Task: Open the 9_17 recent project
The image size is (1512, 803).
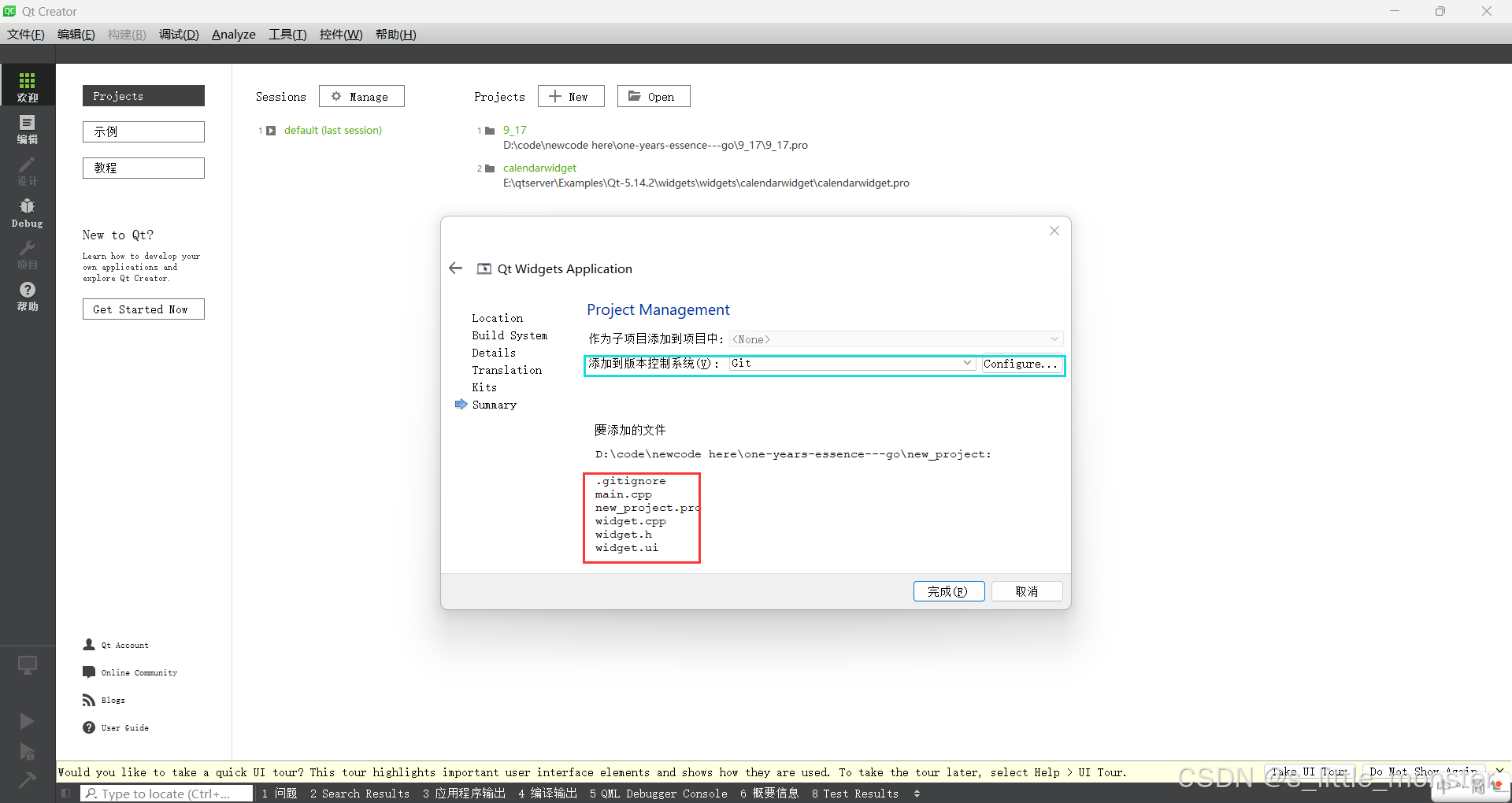Action: (x=515, y=131)
